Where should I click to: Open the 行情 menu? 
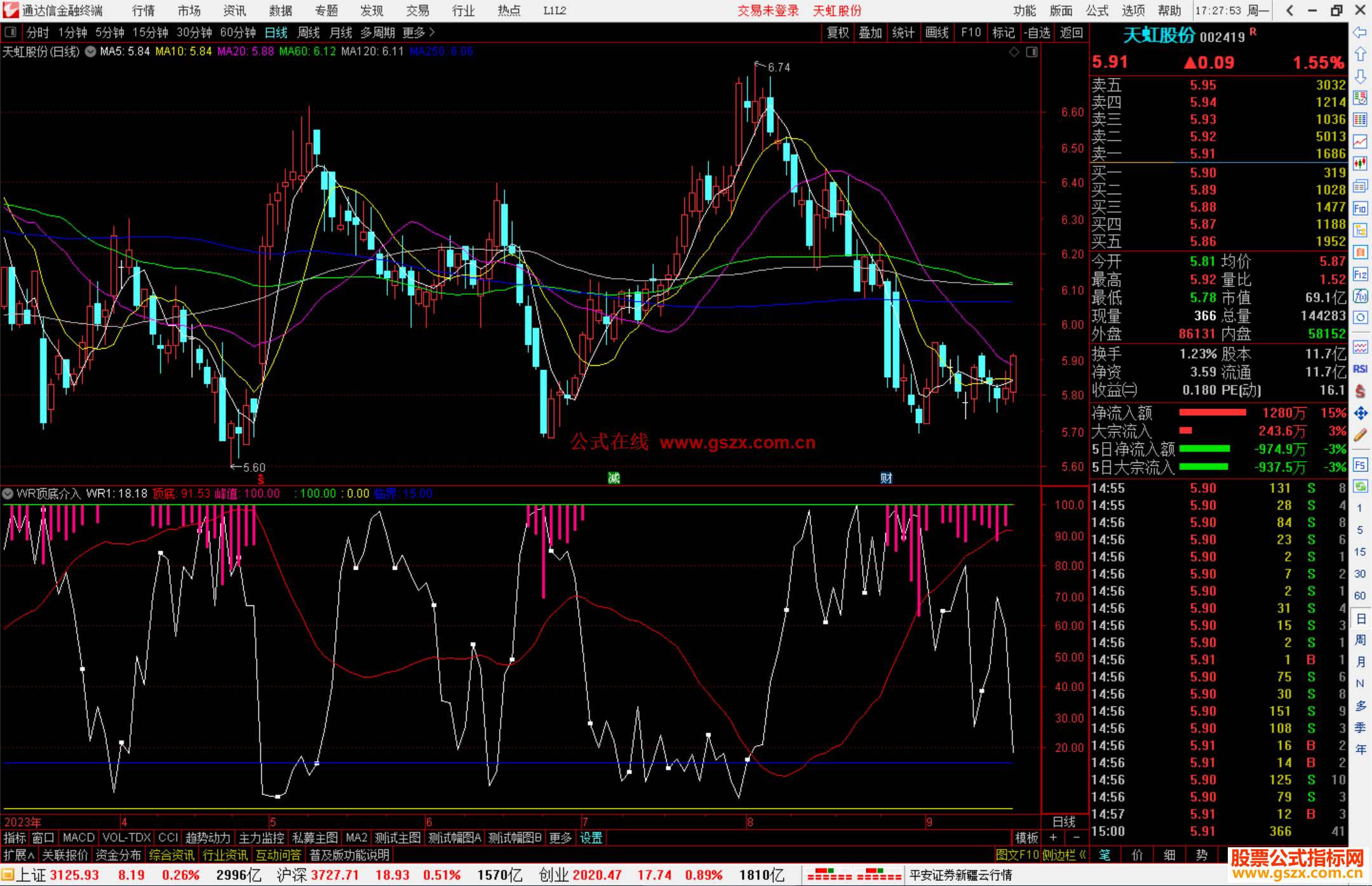pyautogui.click(x=144, y=11)
